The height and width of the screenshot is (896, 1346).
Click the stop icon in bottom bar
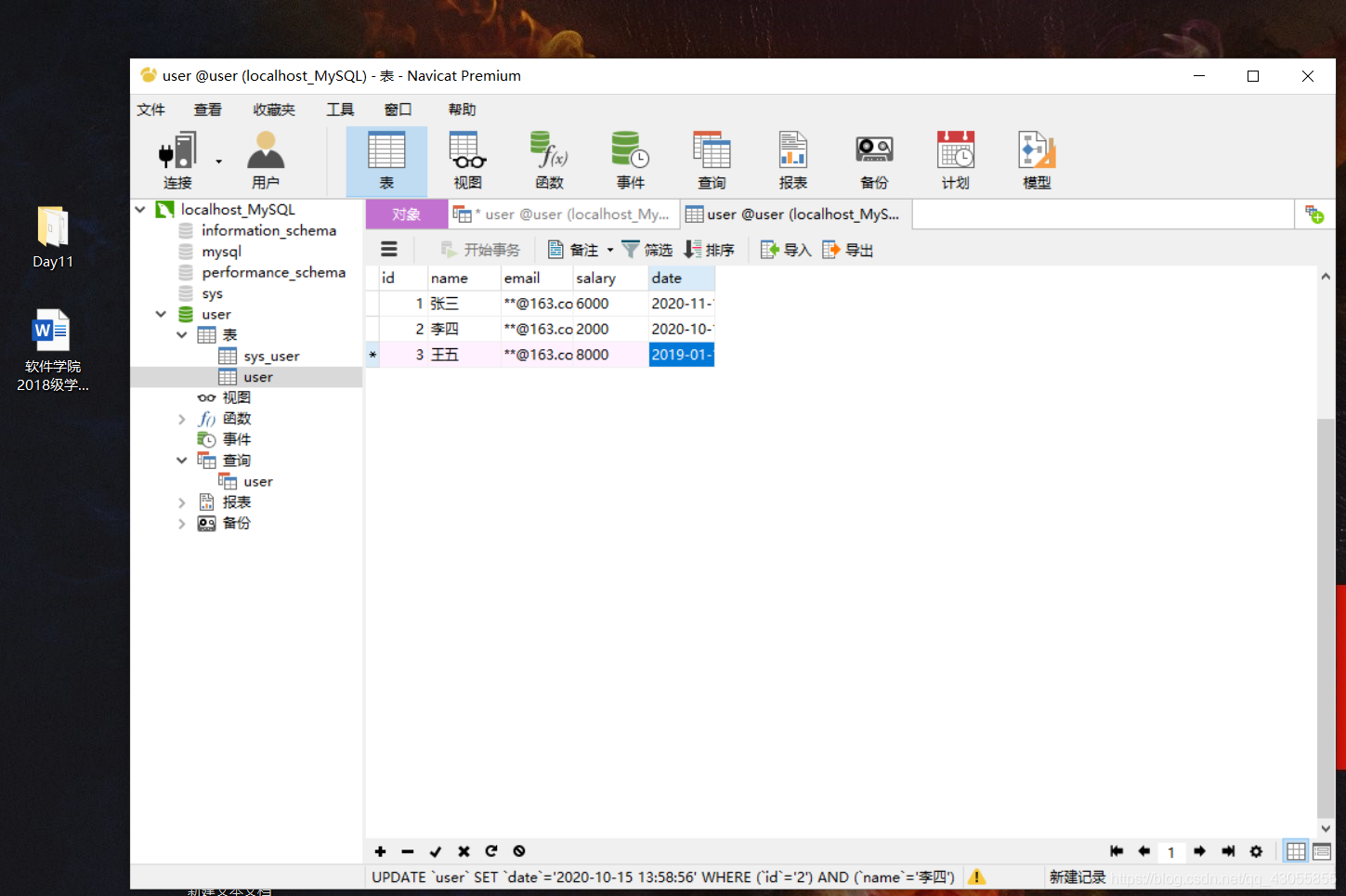pos(519,851)
